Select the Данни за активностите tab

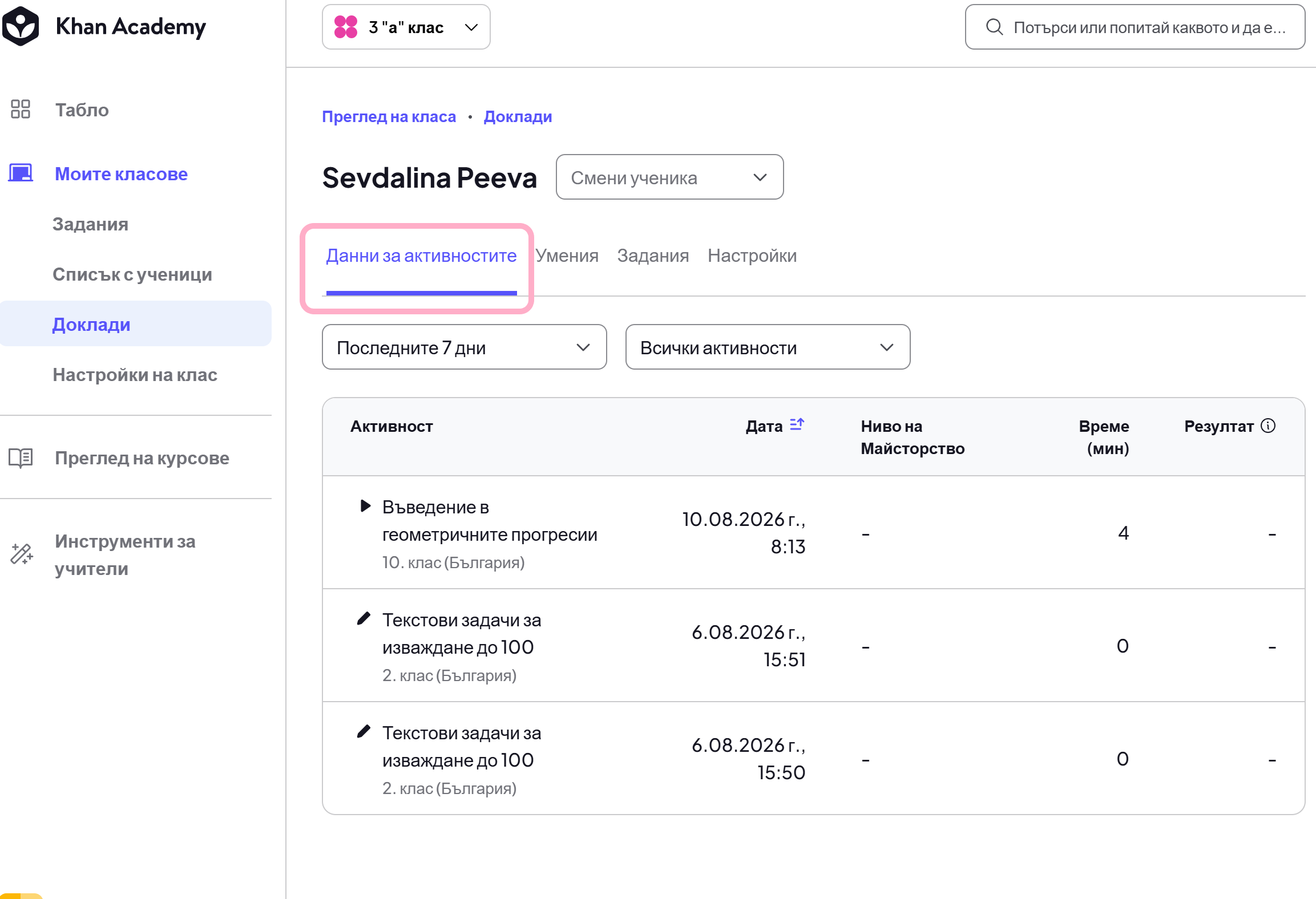click(x=421, y=256)
